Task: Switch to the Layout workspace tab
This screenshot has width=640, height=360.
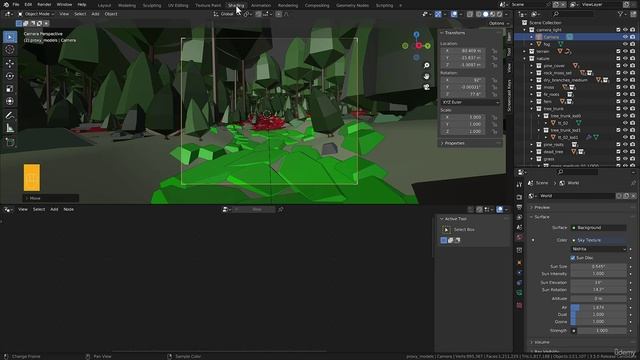Action: click(x=104, y=6)
